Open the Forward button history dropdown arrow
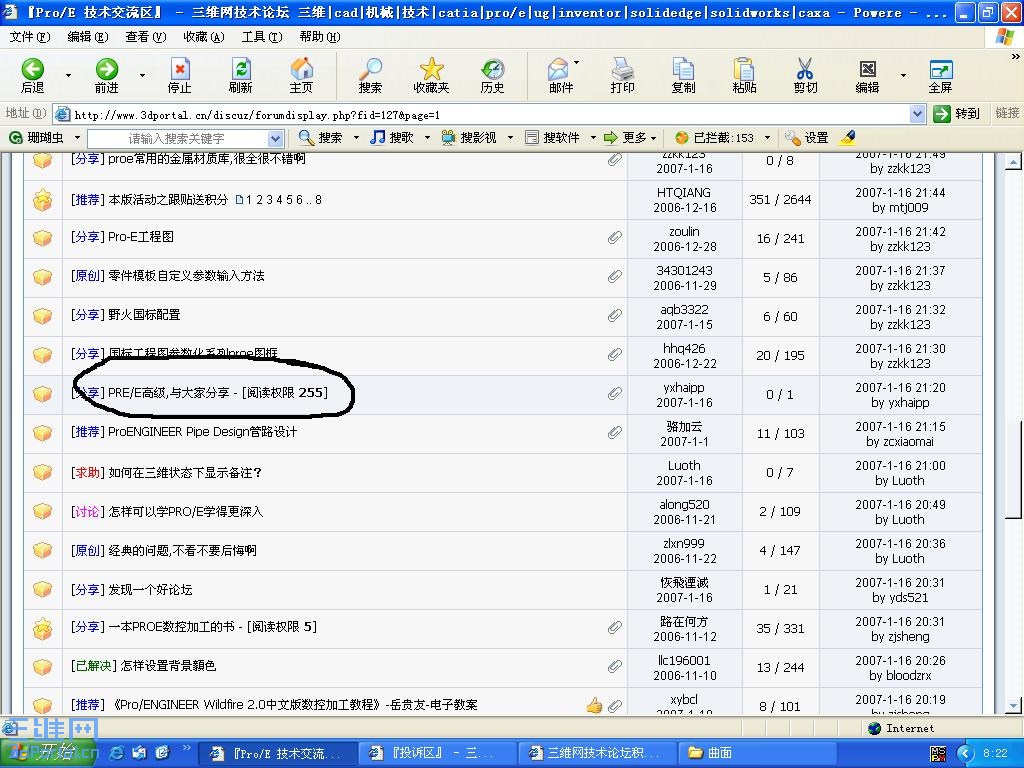Screen dimensions: 1024x768 [142, 76]
